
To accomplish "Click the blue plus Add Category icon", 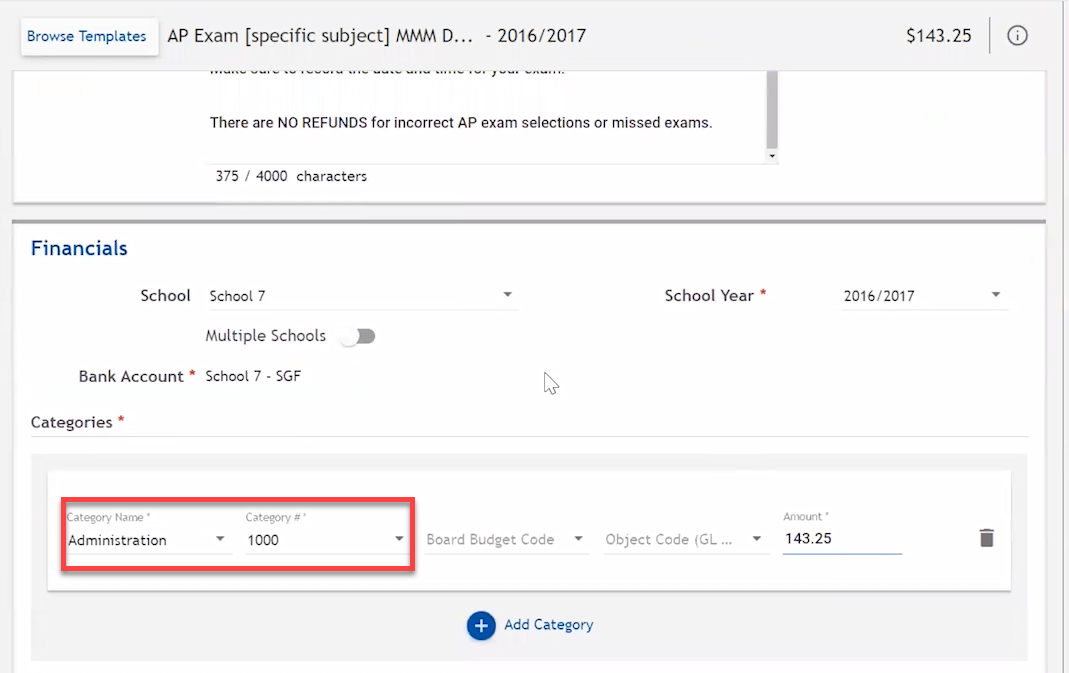I will [x=481, y=625].
